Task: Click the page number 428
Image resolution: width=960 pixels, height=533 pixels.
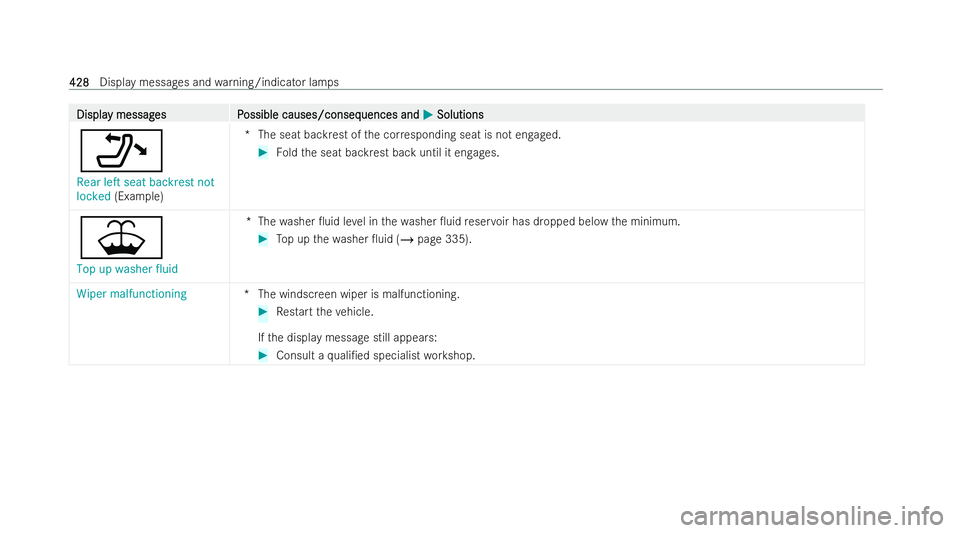Action: [79, 82]
